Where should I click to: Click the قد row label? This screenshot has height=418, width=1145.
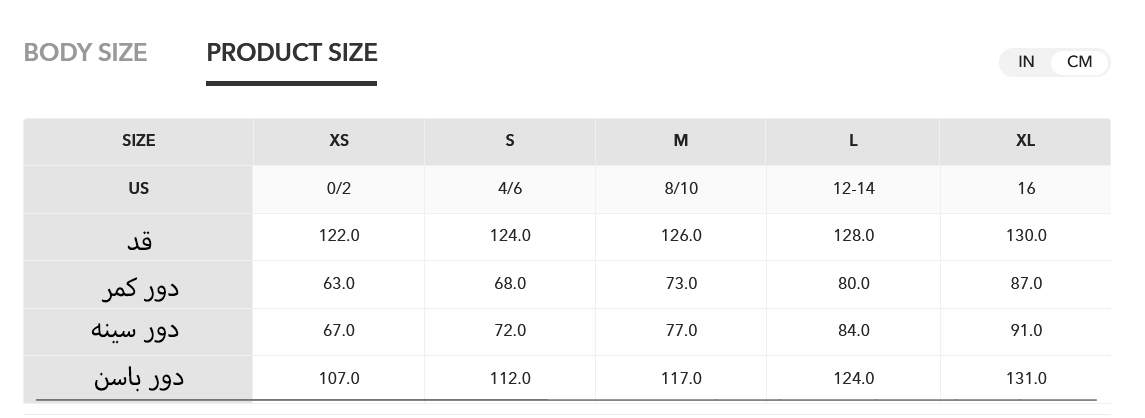coord(138,238)
